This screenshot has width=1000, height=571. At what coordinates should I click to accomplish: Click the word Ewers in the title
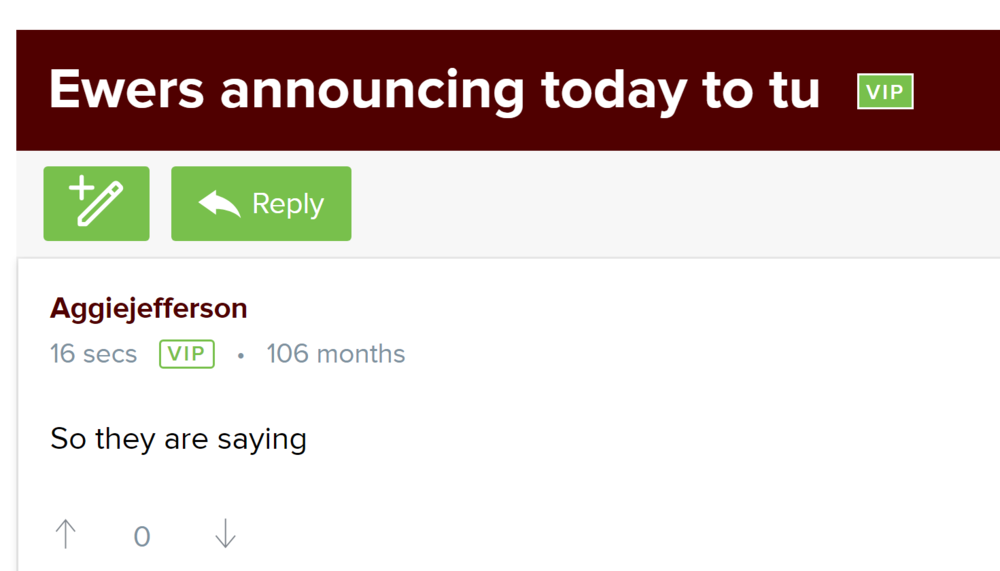[126, 91]
